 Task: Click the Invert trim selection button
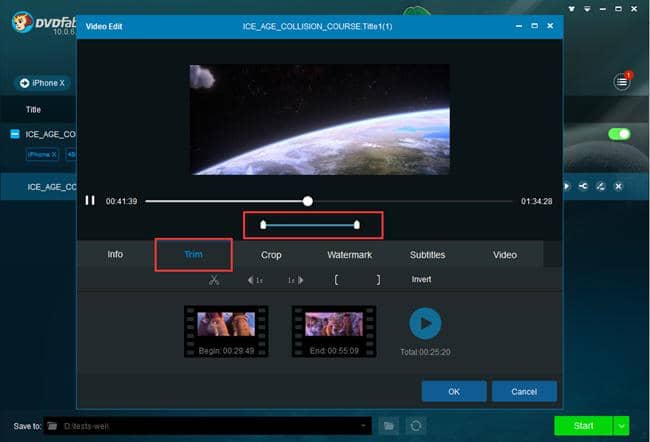point(421,279)
